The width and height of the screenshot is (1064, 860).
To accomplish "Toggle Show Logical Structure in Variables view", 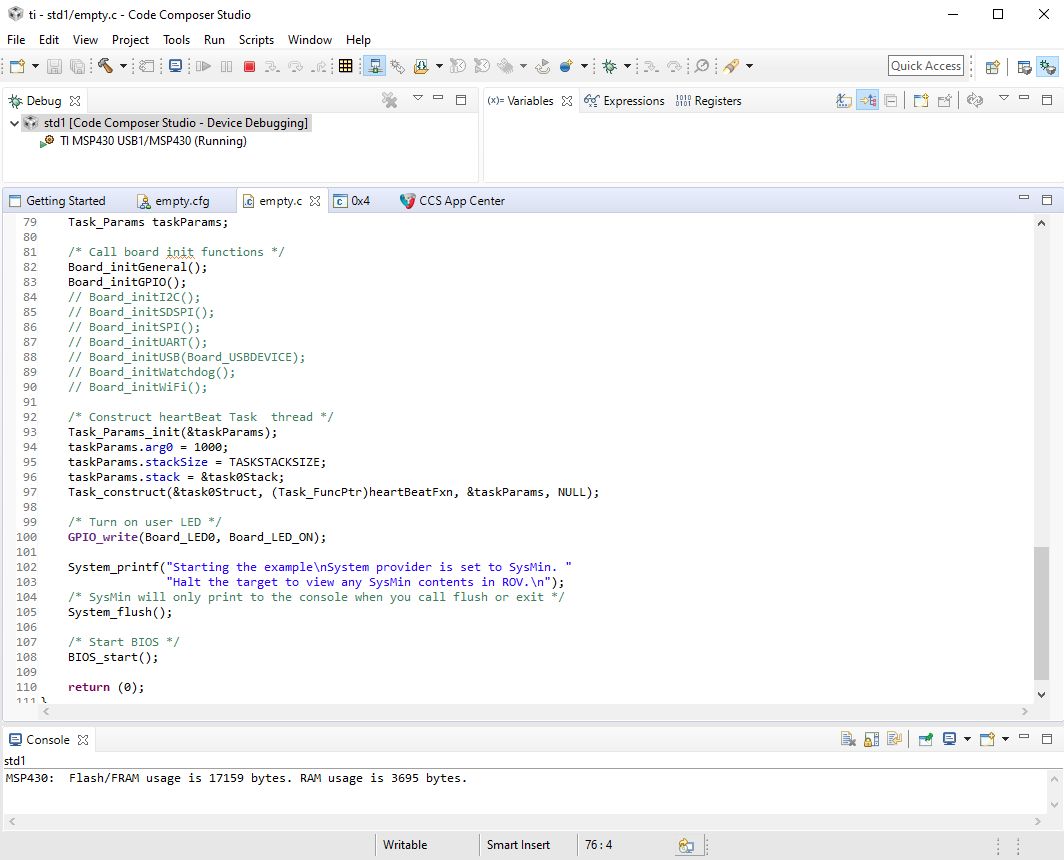I will 867,100.
